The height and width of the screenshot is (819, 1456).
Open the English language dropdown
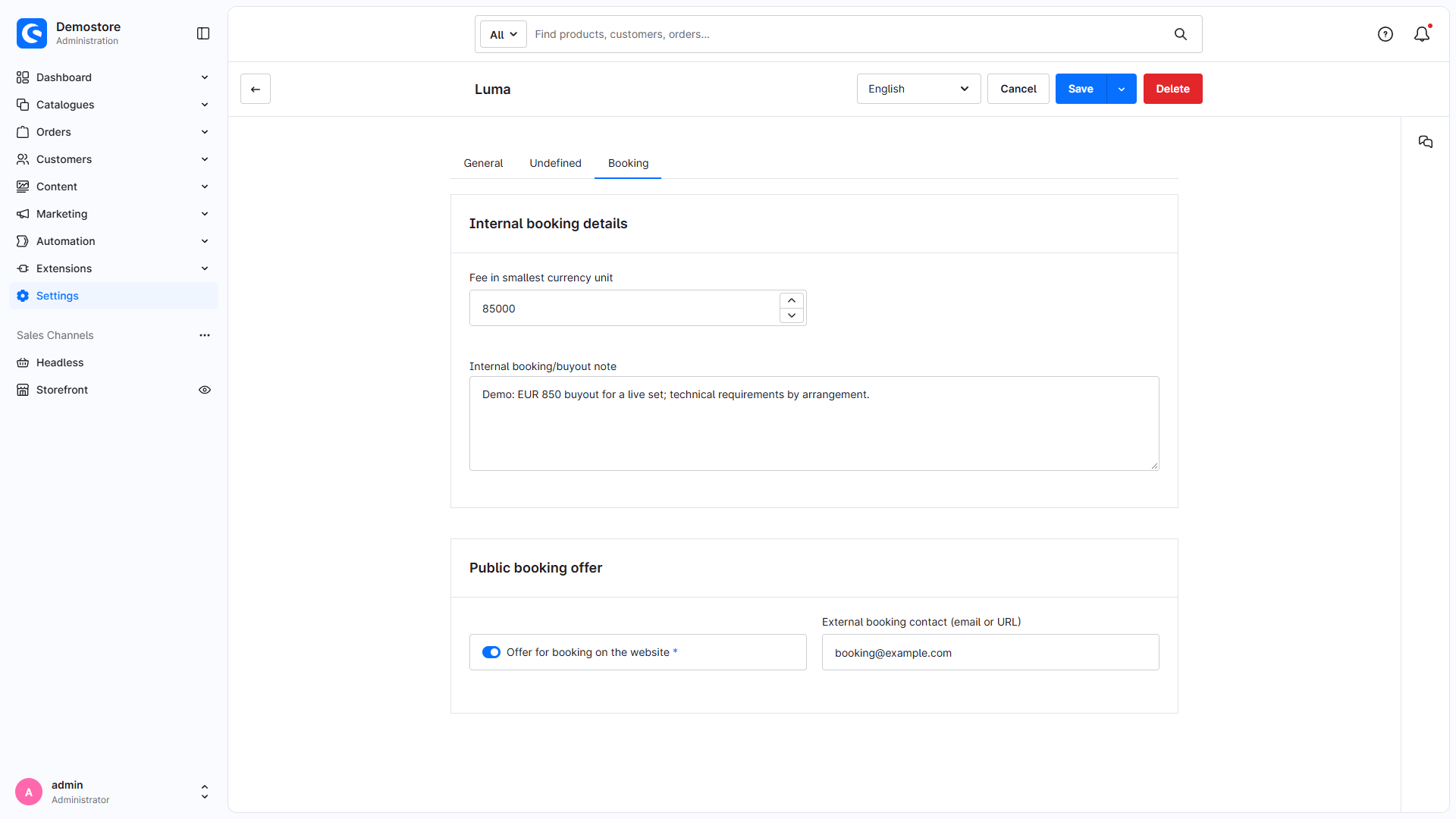pos(918,89)
